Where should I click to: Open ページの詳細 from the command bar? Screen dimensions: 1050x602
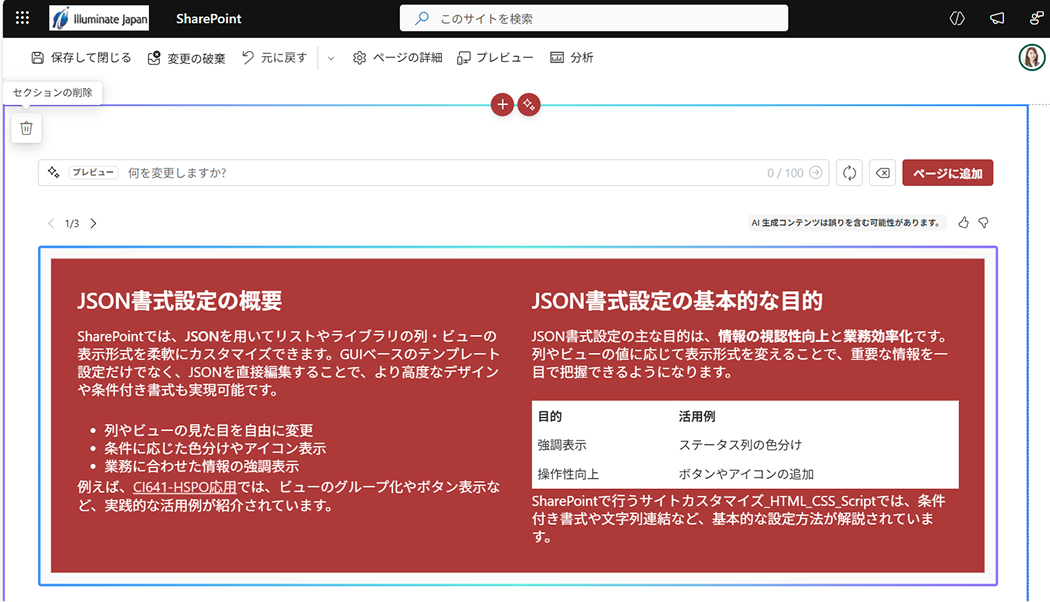point(397,58)
